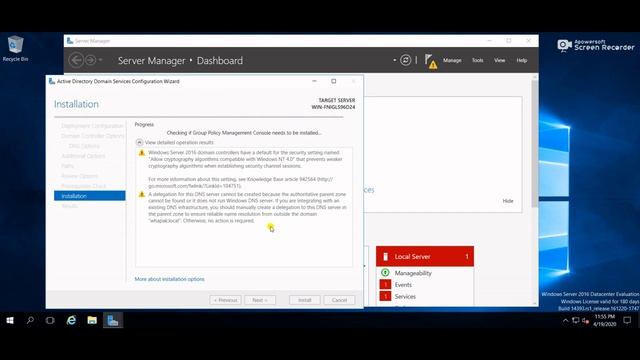Click the red Events alert badge

coord(385,284)
